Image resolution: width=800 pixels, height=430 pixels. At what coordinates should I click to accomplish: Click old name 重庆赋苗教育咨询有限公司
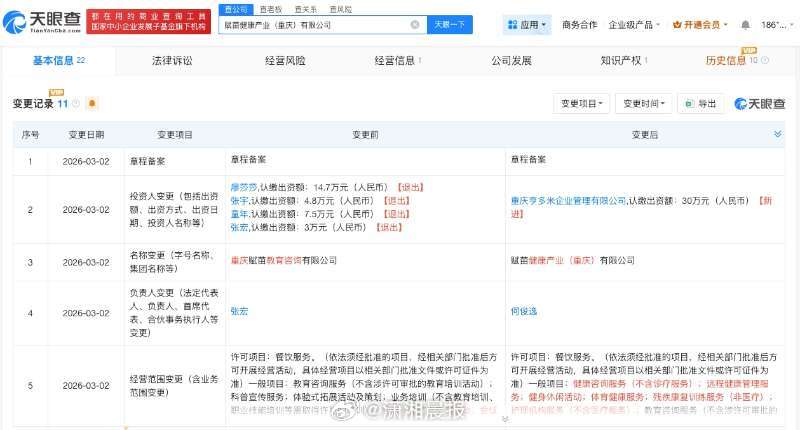[284, 260]
